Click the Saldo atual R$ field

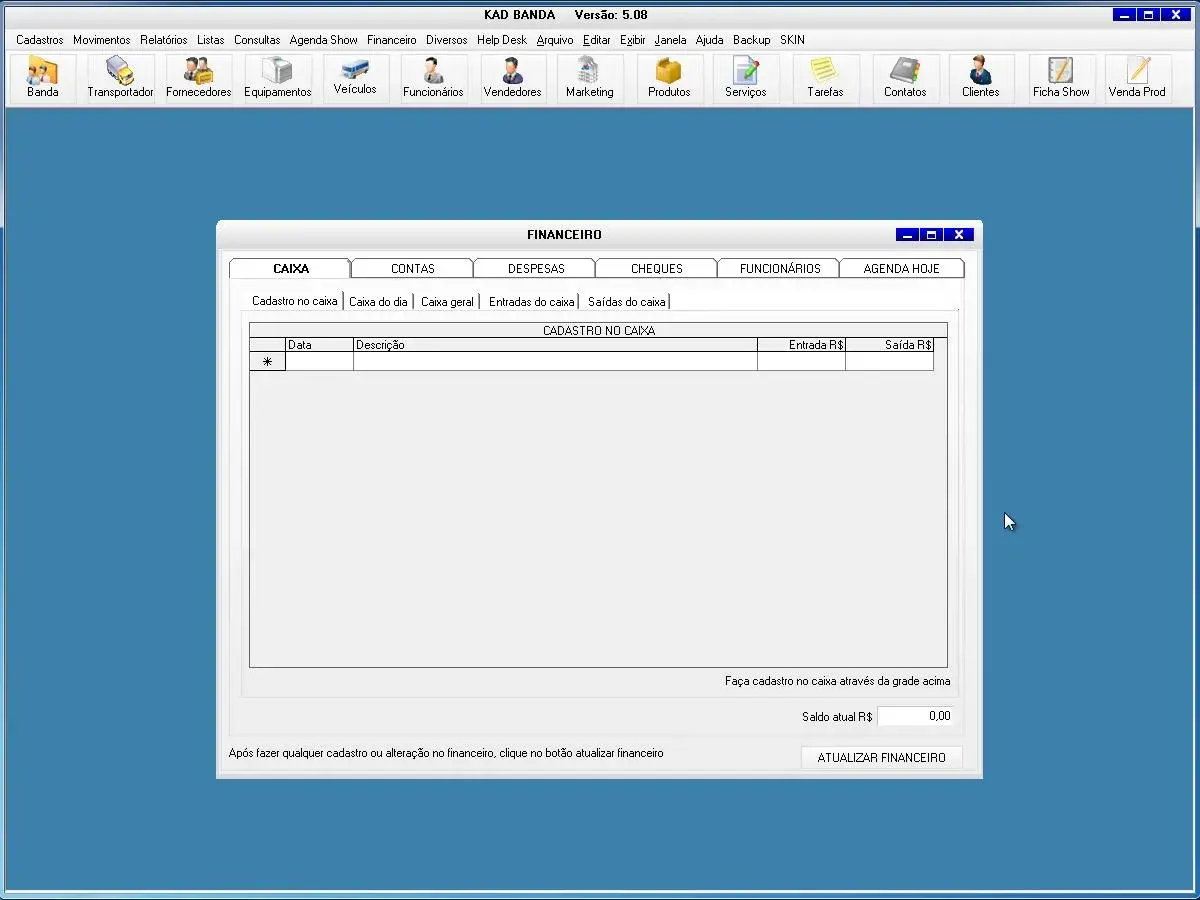pyautogui.click(x=915, y=716)
